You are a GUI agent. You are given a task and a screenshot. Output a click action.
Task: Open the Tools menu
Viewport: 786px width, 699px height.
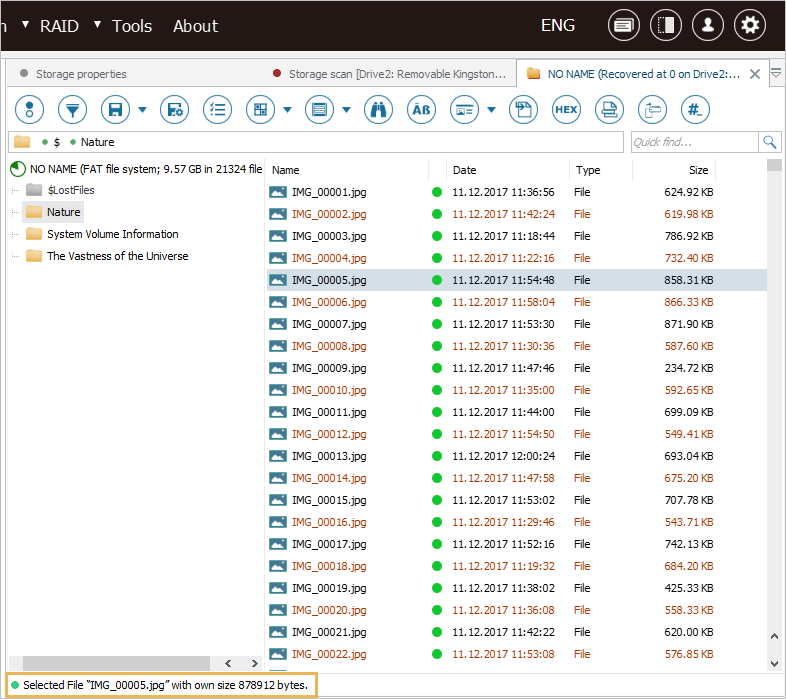132,26
